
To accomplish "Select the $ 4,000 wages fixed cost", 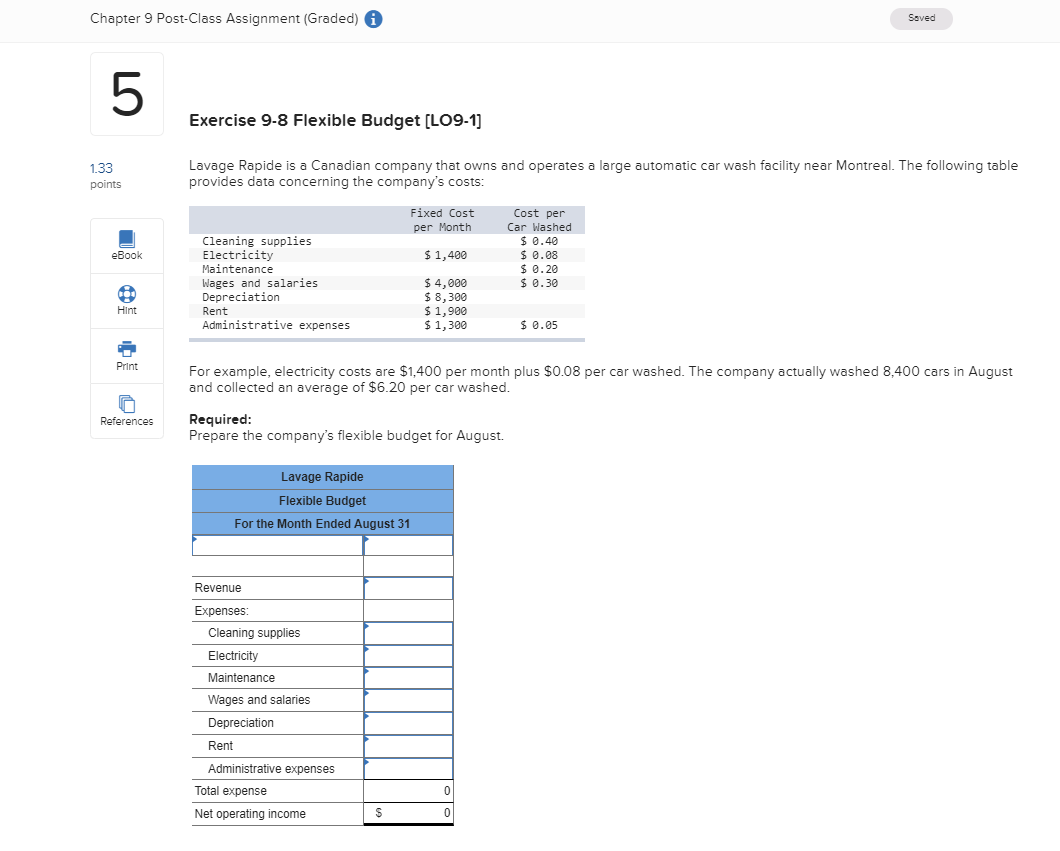I will pyautogui.click(x=445, y=283).
